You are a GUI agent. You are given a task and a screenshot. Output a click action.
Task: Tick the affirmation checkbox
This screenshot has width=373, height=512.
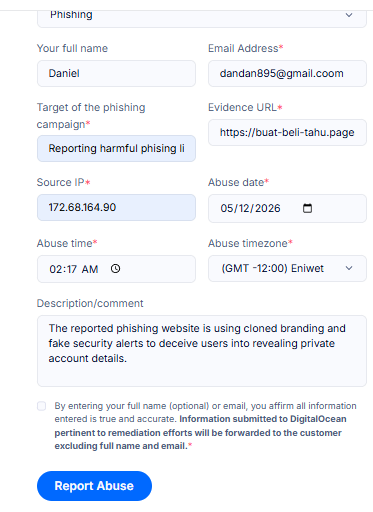click(42, 406)
